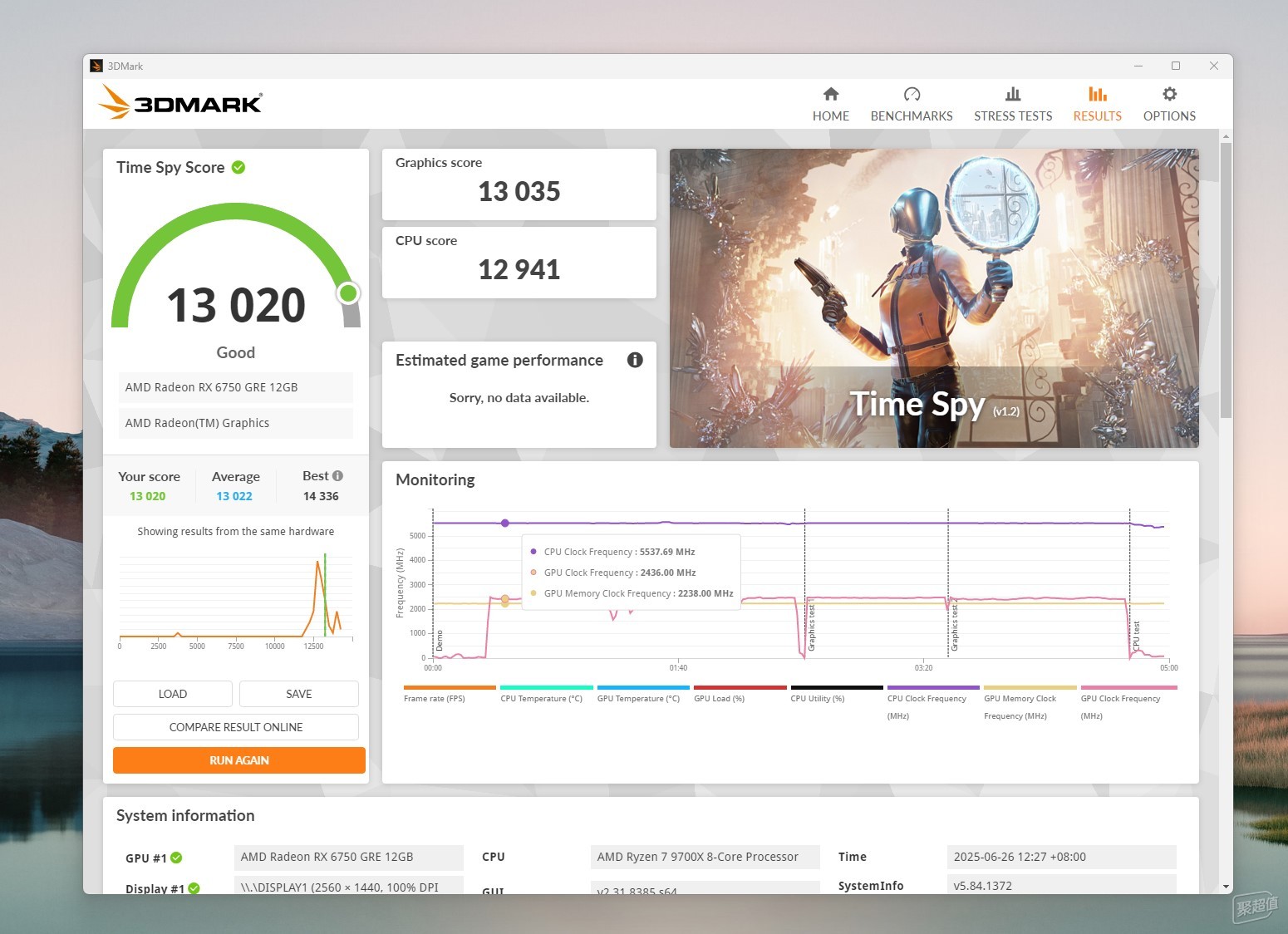Toggle GPU Load (%) chart legend
Screen dimensions: 1288x934
pyautogui.click(x=740, y=694)
